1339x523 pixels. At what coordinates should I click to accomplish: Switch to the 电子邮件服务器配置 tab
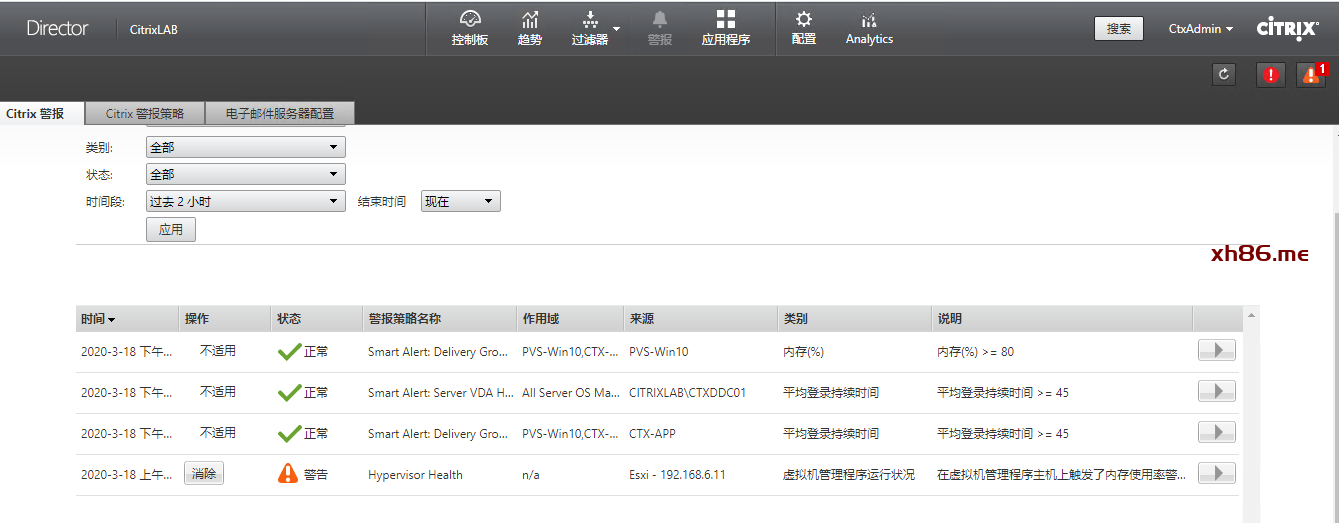tap(280, 113)
